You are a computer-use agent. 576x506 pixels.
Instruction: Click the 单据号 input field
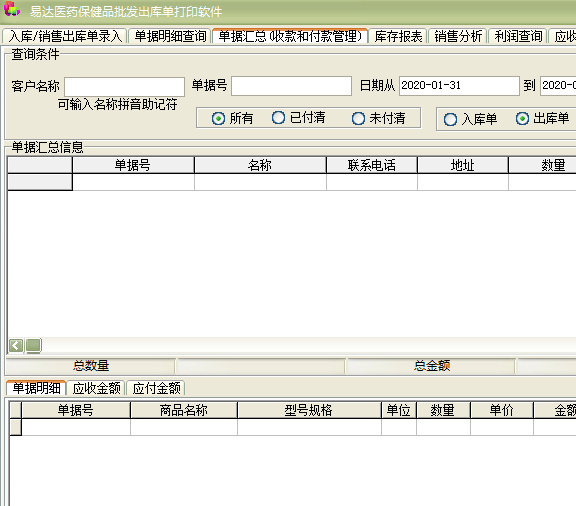[291, 86]
